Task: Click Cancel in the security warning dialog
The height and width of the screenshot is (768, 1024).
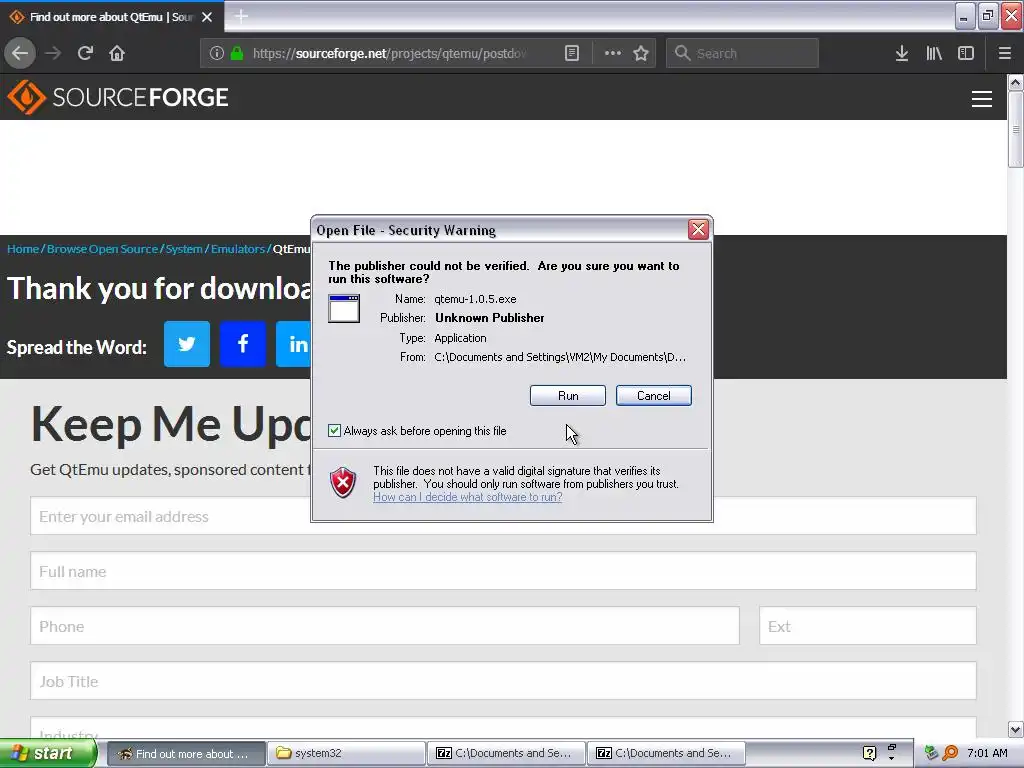Action: tap(653, 396)
